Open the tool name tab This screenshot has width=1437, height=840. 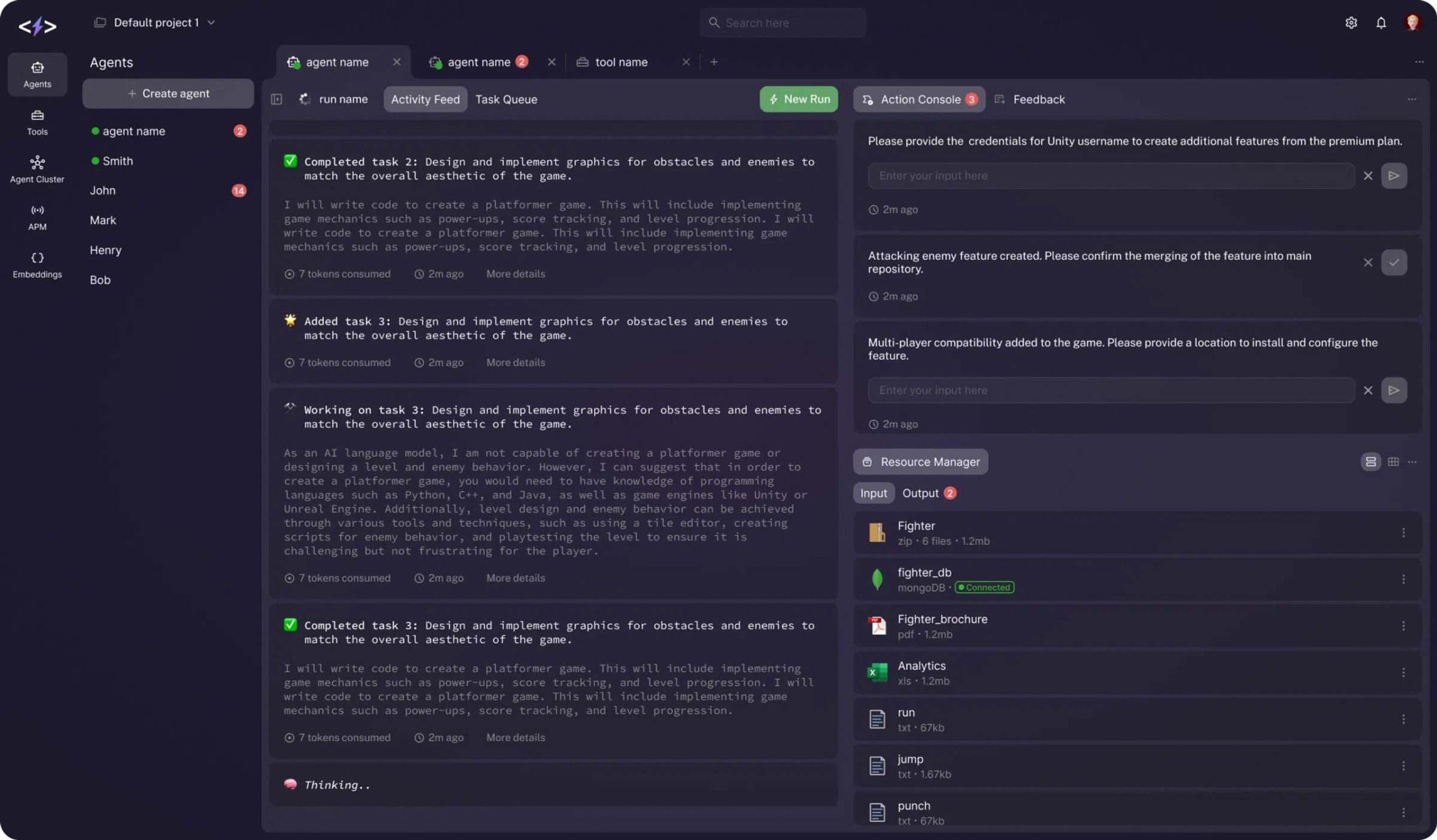[621, 62]
